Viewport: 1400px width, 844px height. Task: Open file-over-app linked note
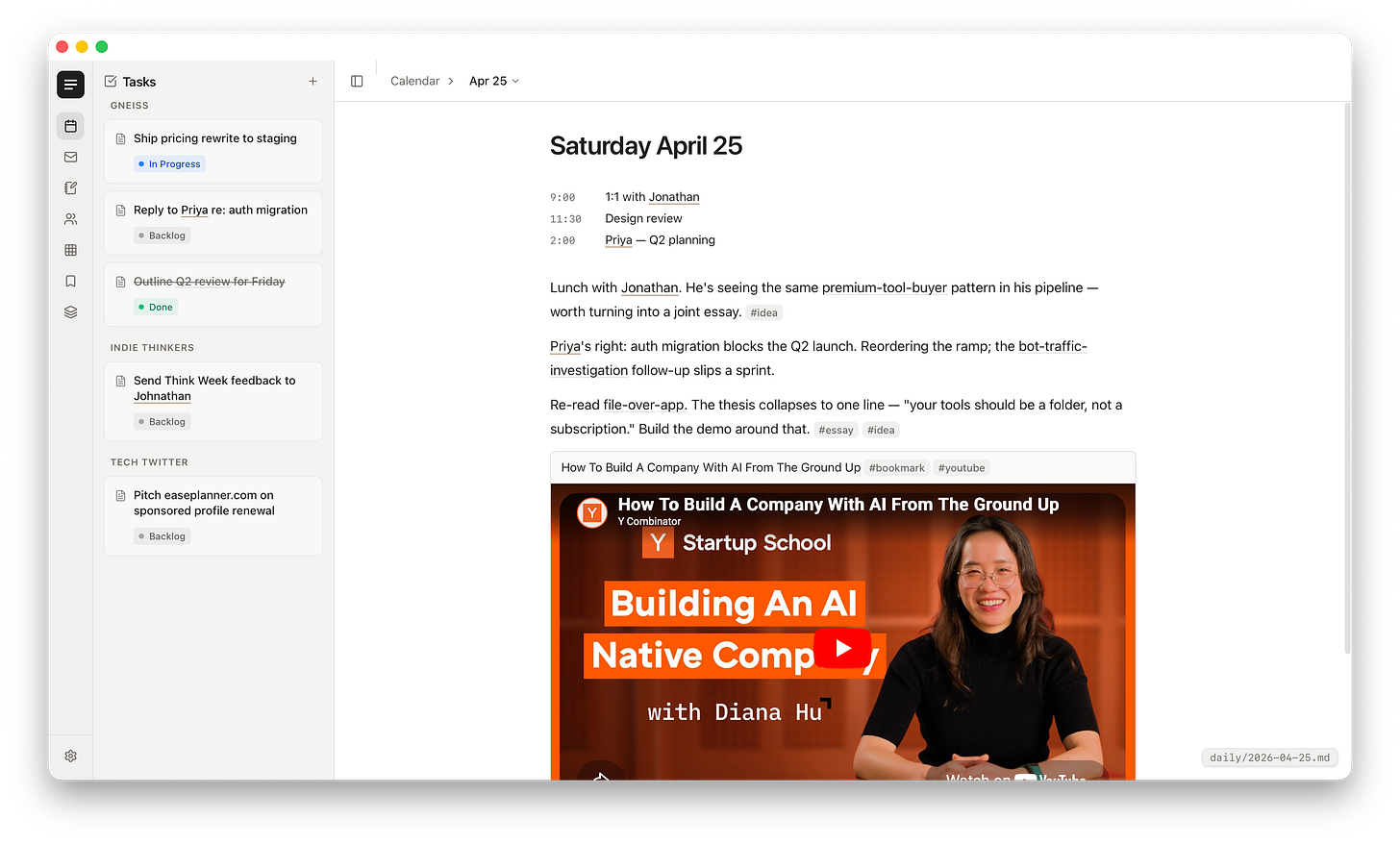[645, 405]
